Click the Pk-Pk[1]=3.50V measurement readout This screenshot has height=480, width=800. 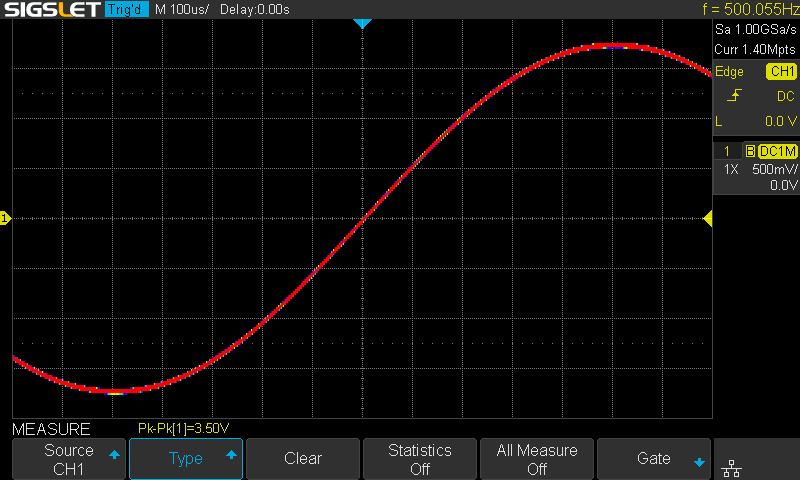(184, 428)
